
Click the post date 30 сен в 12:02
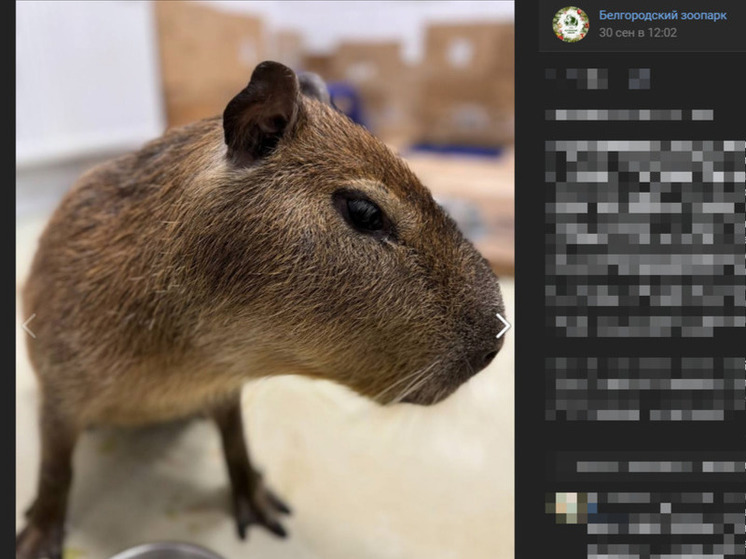pyautogui.click(x=637, y=33)
